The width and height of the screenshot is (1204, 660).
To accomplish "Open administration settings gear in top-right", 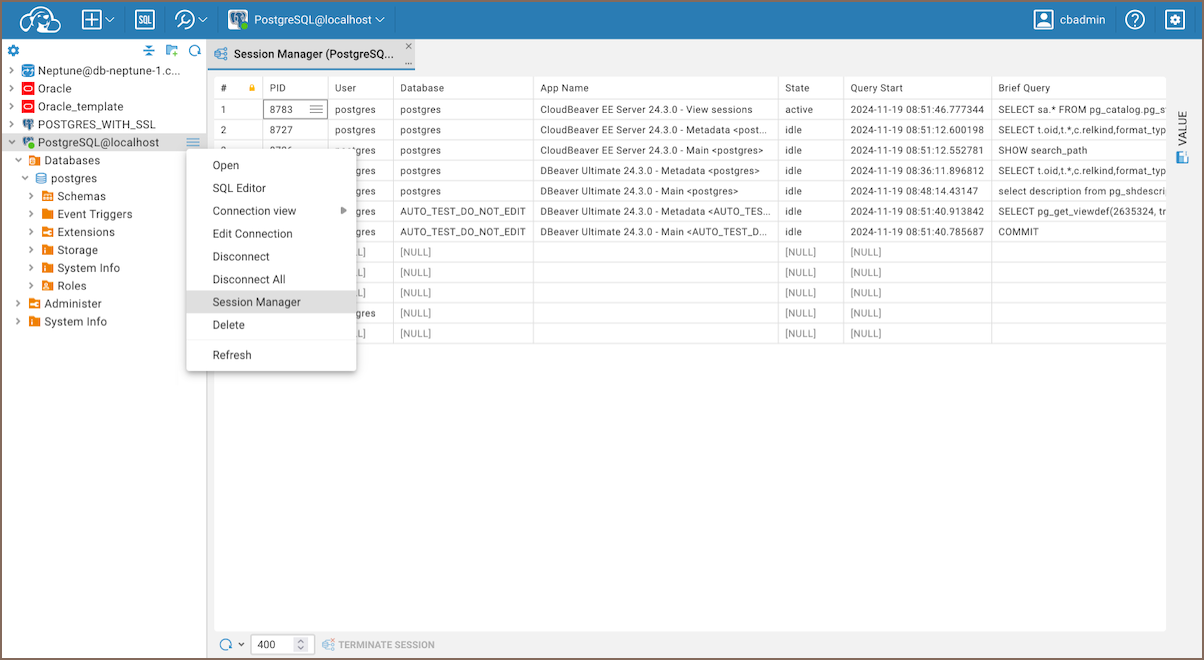I will click(1174, 20).
